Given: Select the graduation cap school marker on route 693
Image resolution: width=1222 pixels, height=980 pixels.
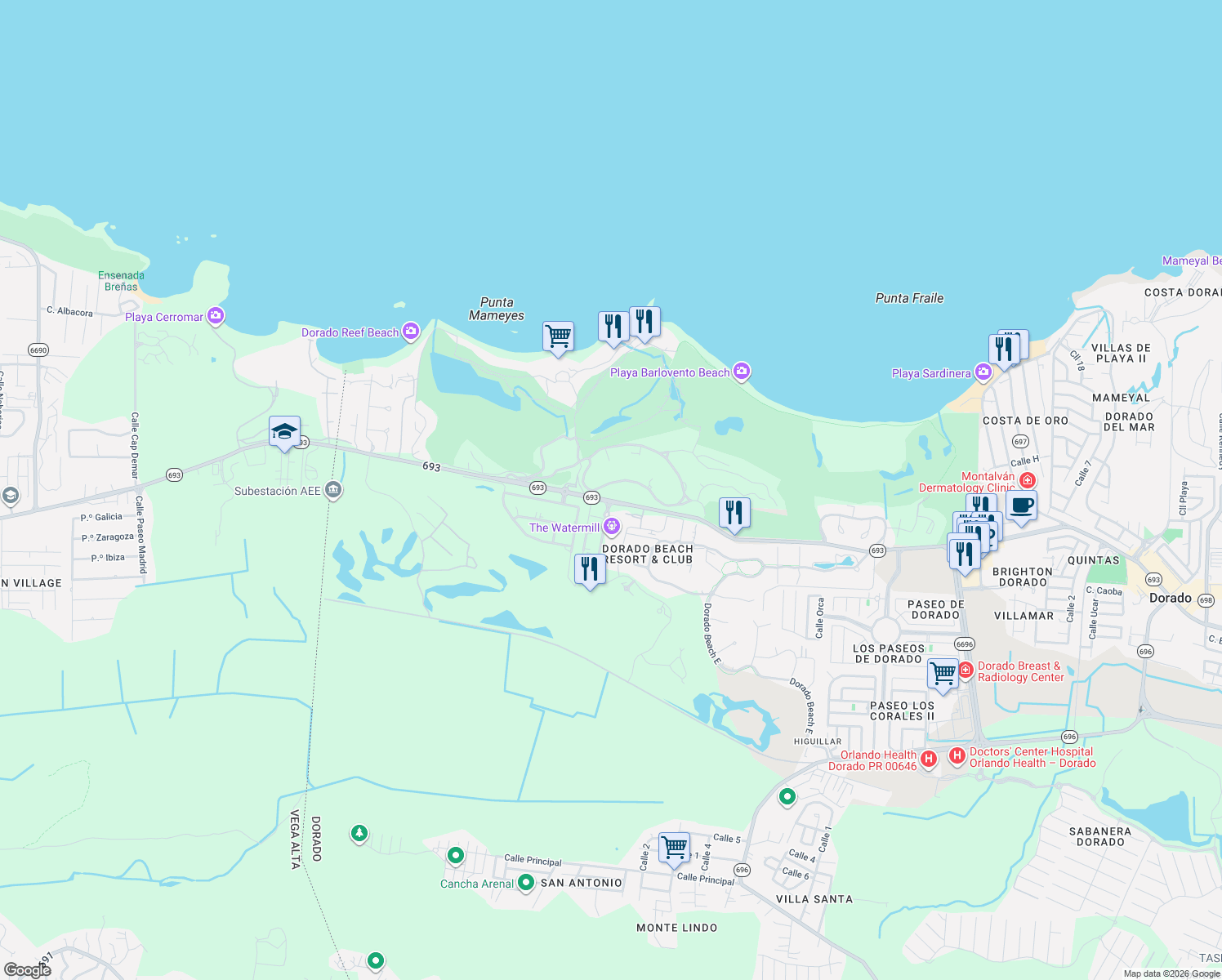Looking at the screenshot, I should coord(284,432).
